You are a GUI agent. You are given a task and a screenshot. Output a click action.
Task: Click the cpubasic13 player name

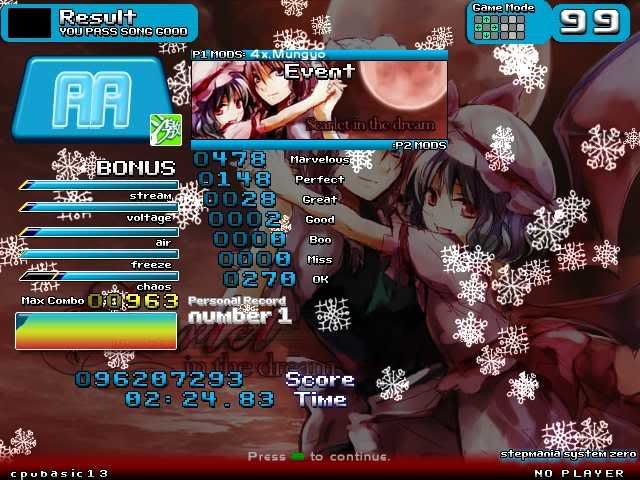tap(60, 473)
